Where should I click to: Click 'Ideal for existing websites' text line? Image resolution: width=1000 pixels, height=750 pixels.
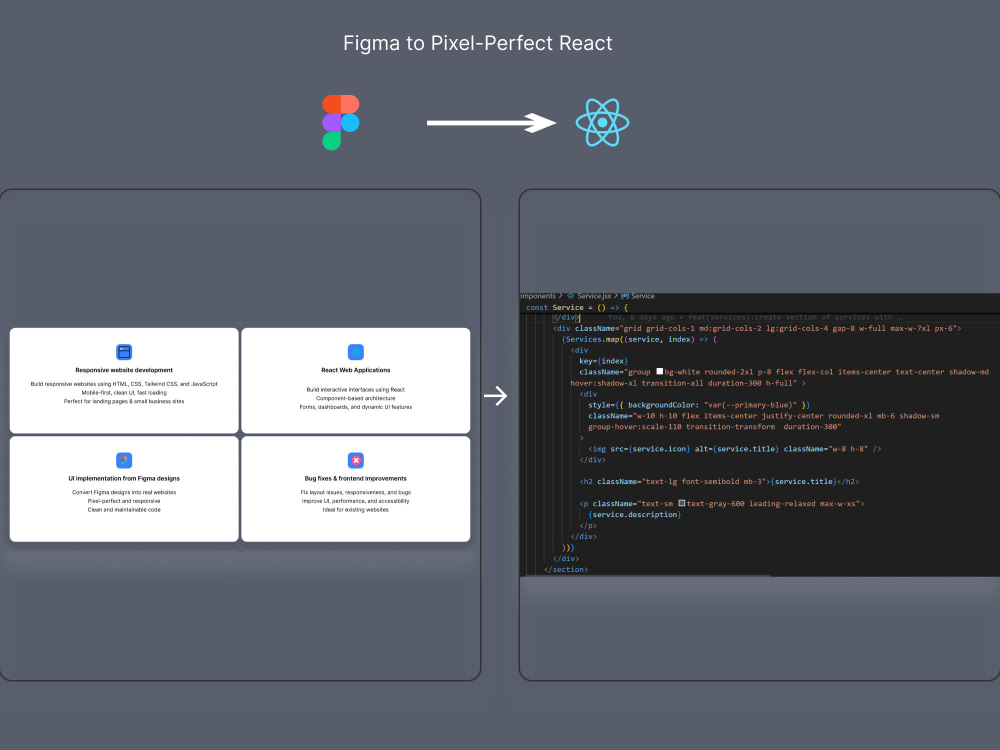pyautogui.click(x=356, y=510)
